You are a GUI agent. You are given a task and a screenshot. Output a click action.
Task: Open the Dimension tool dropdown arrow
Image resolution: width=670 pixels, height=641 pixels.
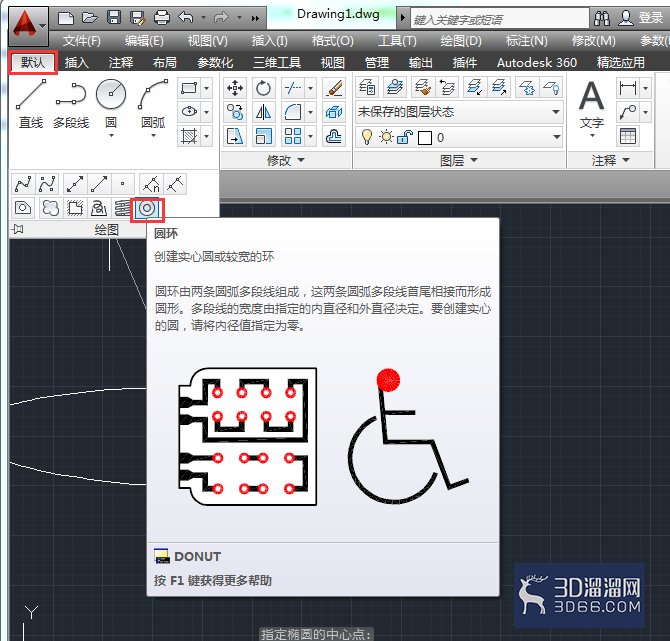(646, 88)
